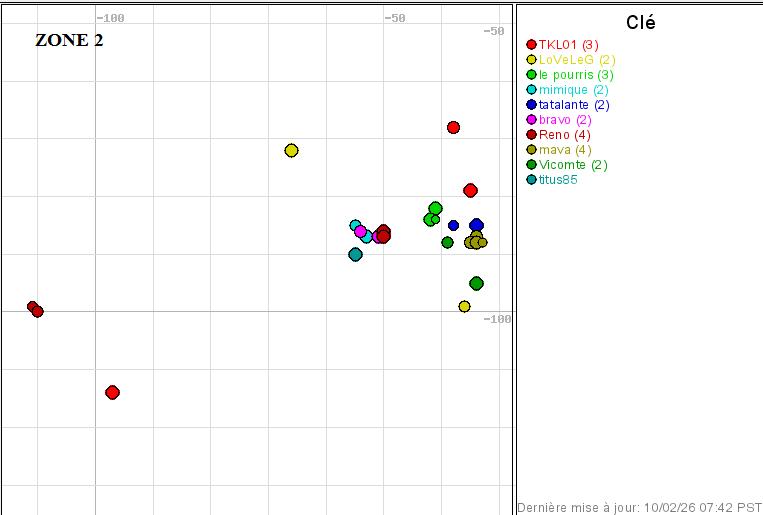763x515 pixels.
Task: Click the ZONE 2 map title
Action: tap(69, 40)
